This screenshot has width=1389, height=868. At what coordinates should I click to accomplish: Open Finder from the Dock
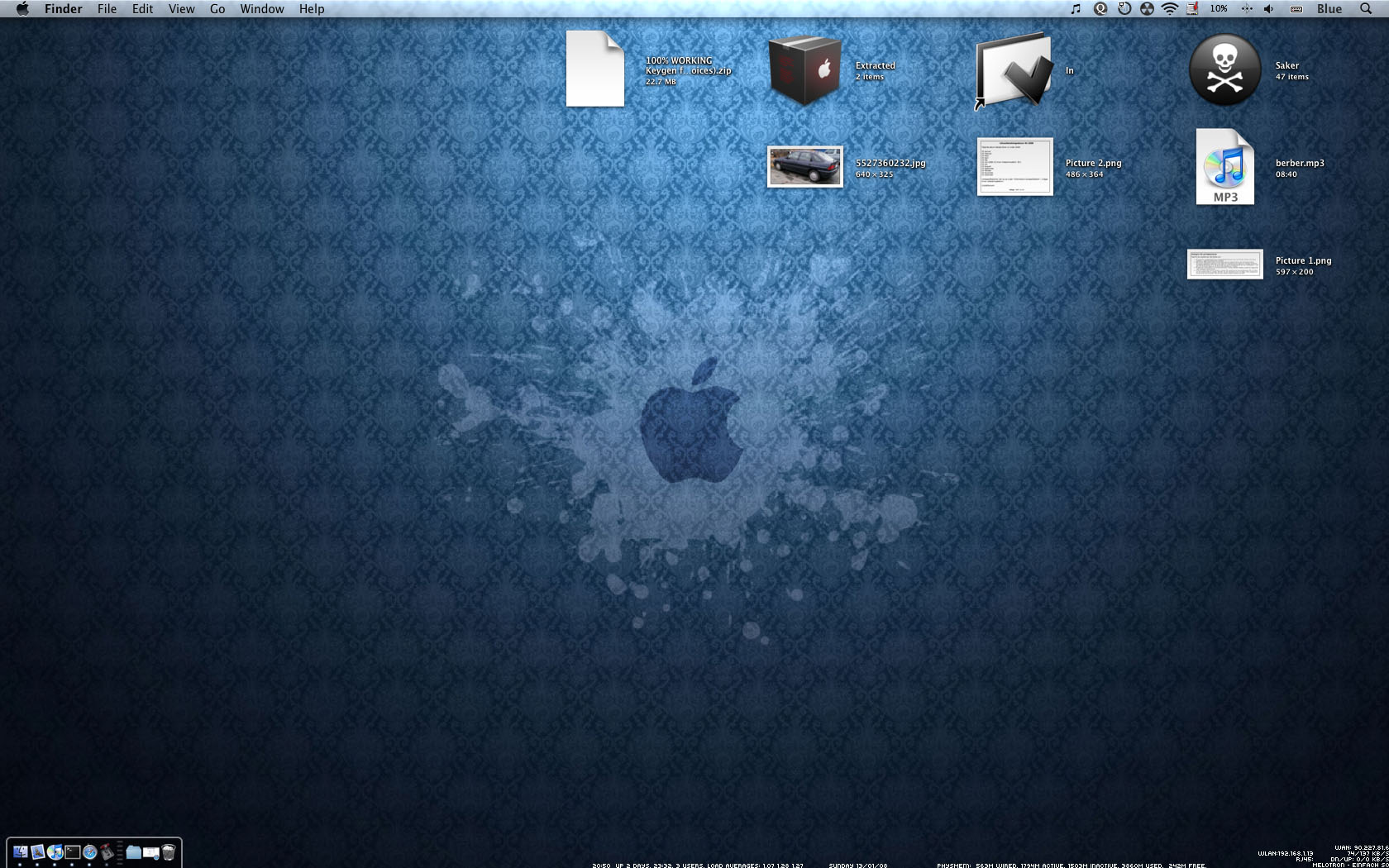(21, 851)
